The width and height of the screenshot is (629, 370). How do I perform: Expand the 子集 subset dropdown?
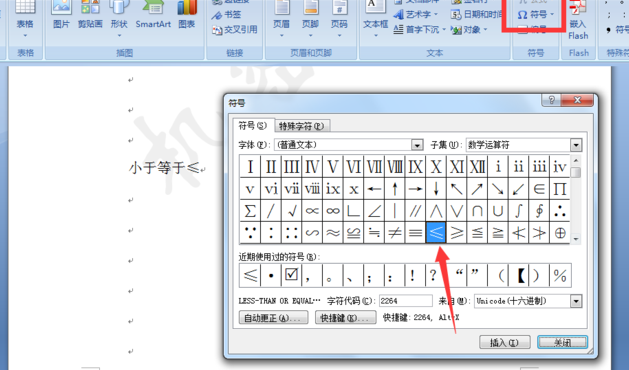(576, 145)
